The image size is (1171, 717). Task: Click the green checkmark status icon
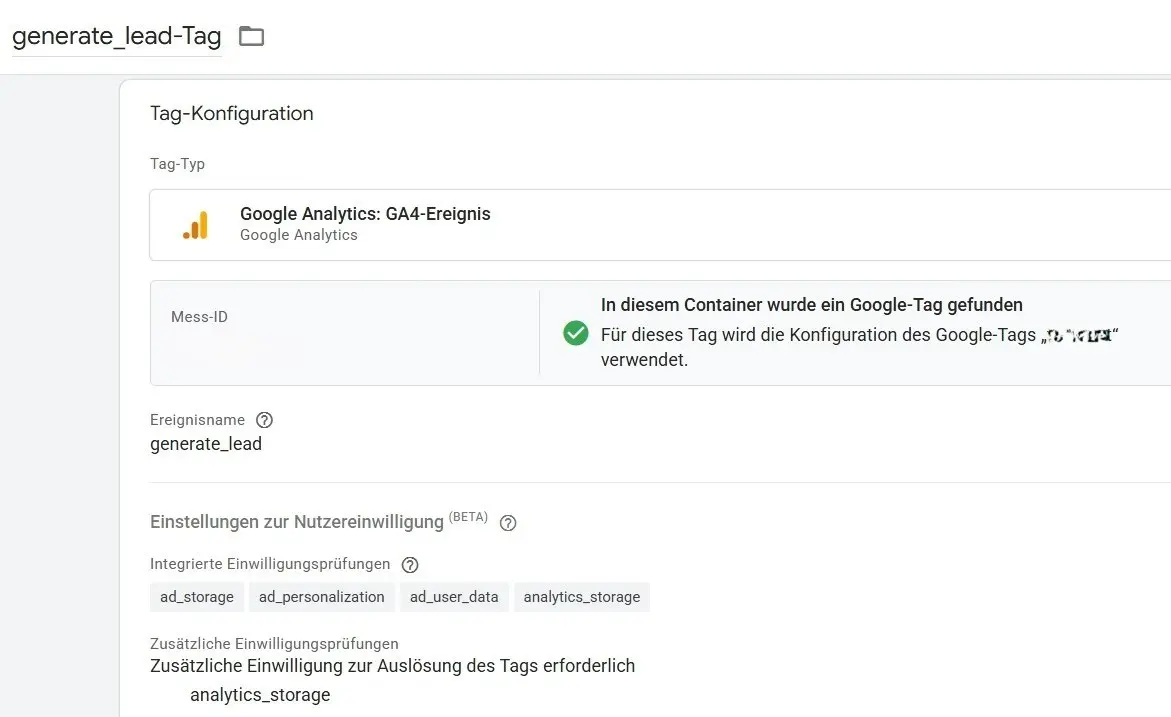click(575, 333)
